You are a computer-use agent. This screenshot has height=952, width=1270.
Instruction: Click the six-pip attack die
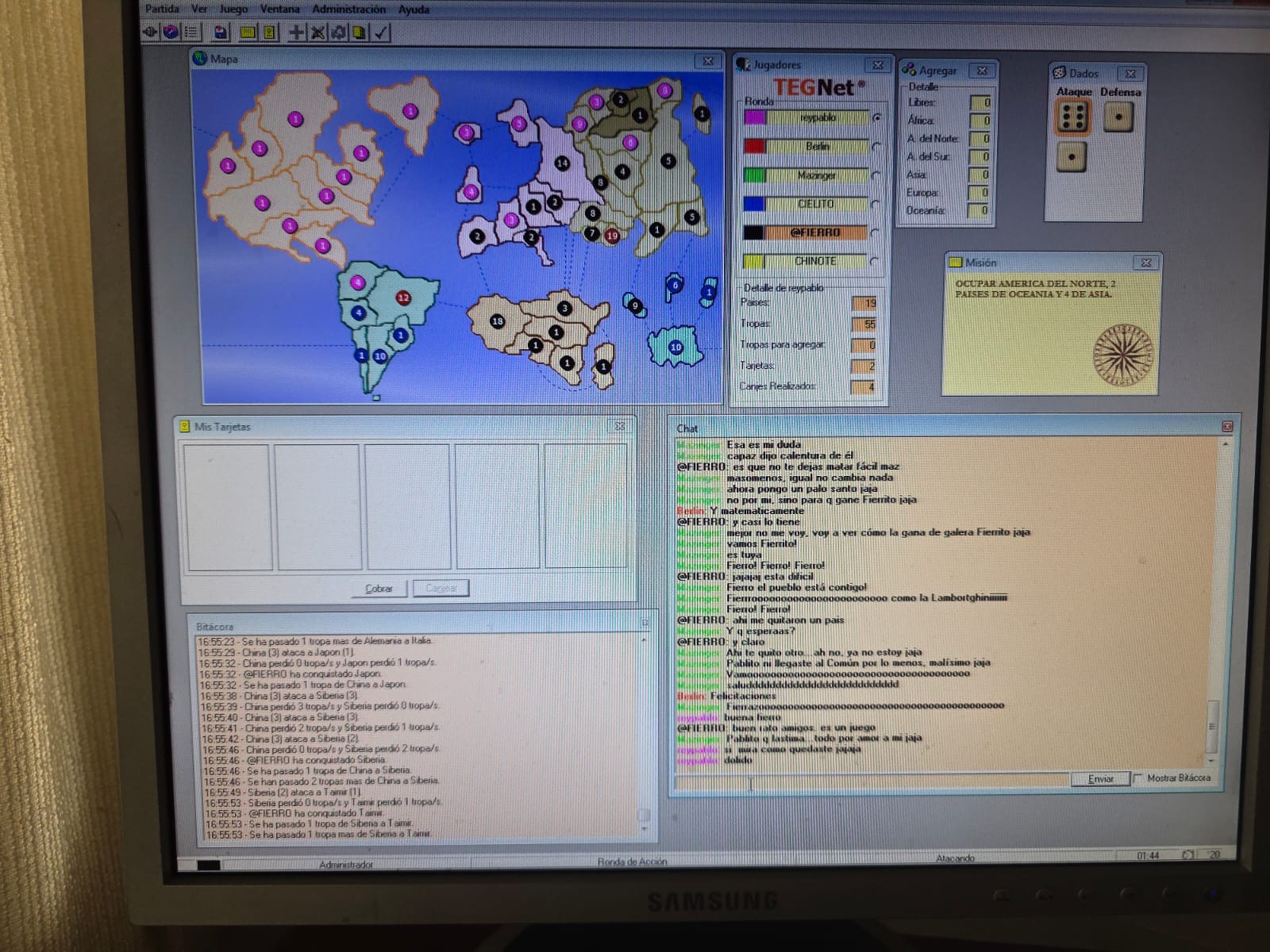pos(1072,117)
